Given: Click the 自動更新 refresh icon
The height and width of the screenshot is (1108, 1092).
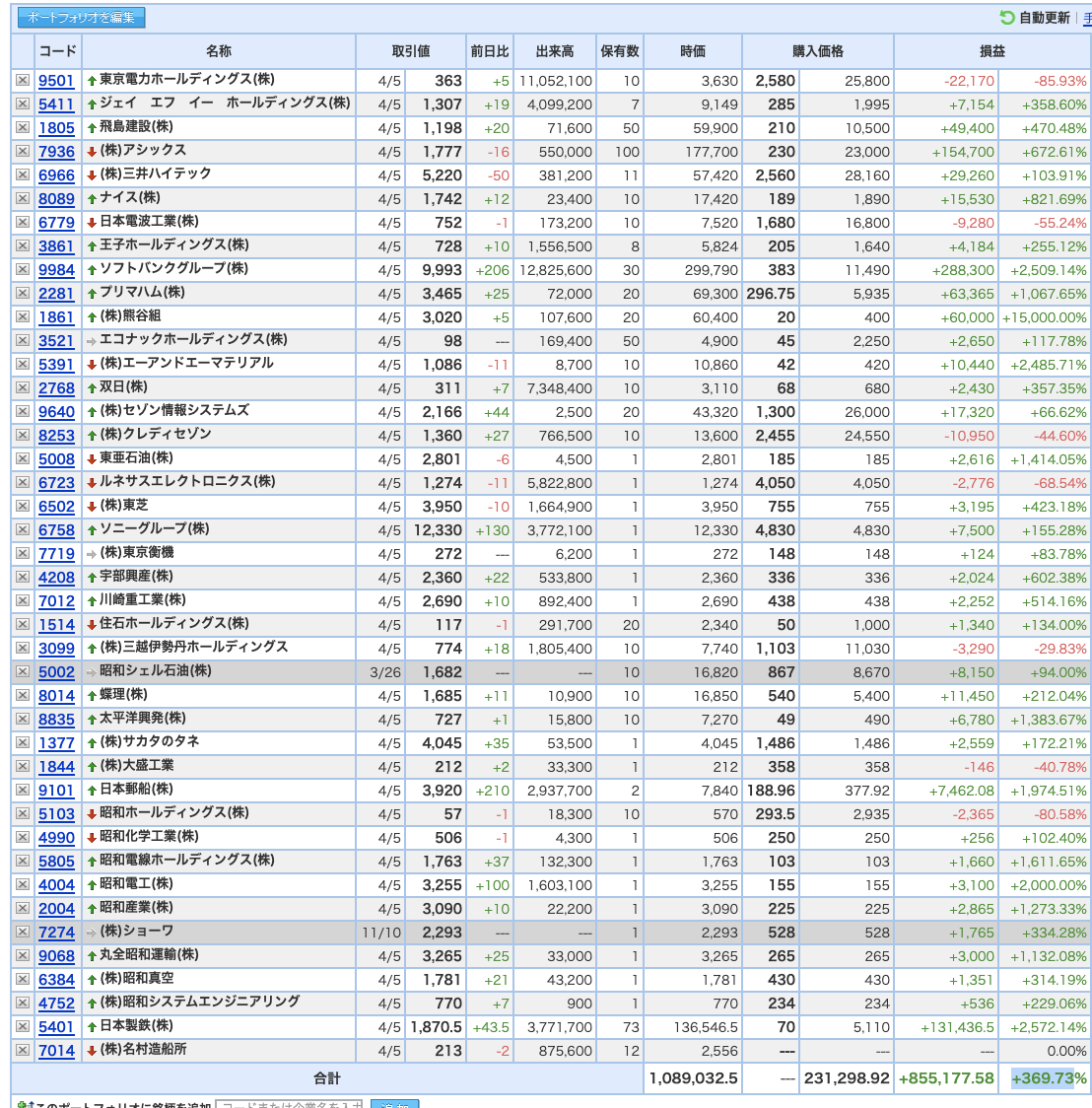Looking at the screenshot, I should tap(1006, 18).
